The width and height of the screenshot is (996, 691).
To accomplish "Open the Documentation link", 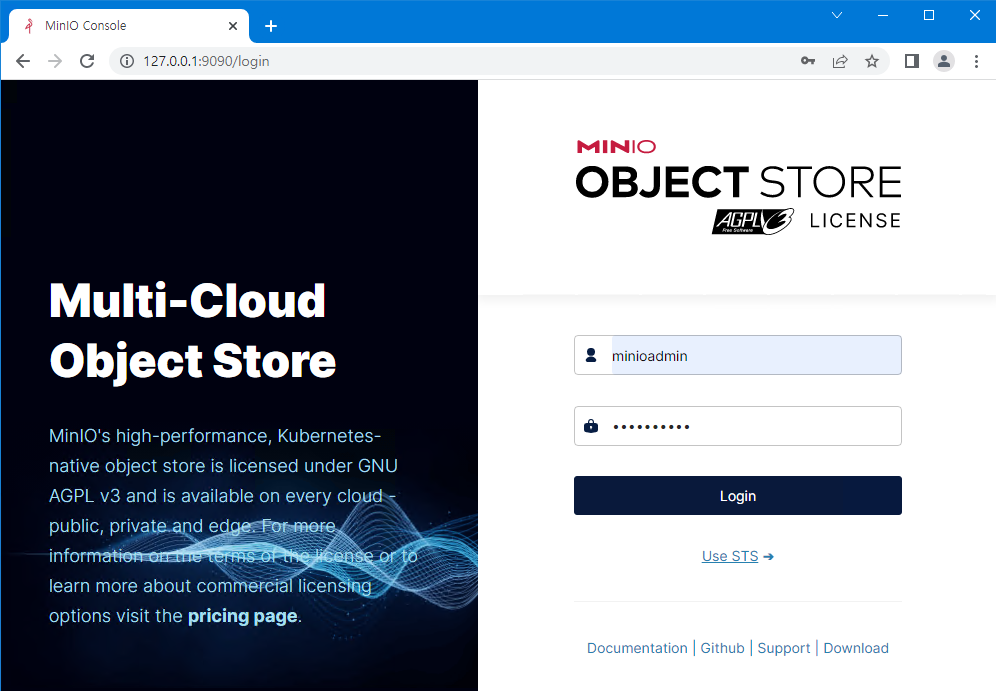I will click(637, 648).
